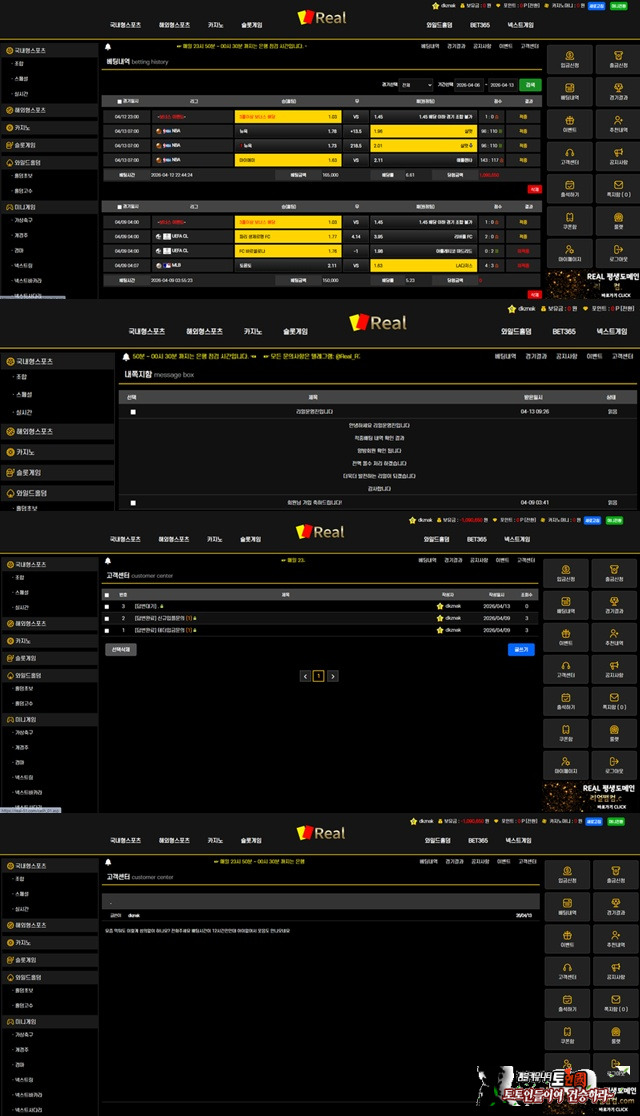Check the 회원님 가입 축하드립니다 message checkbox

coord(133,503)
